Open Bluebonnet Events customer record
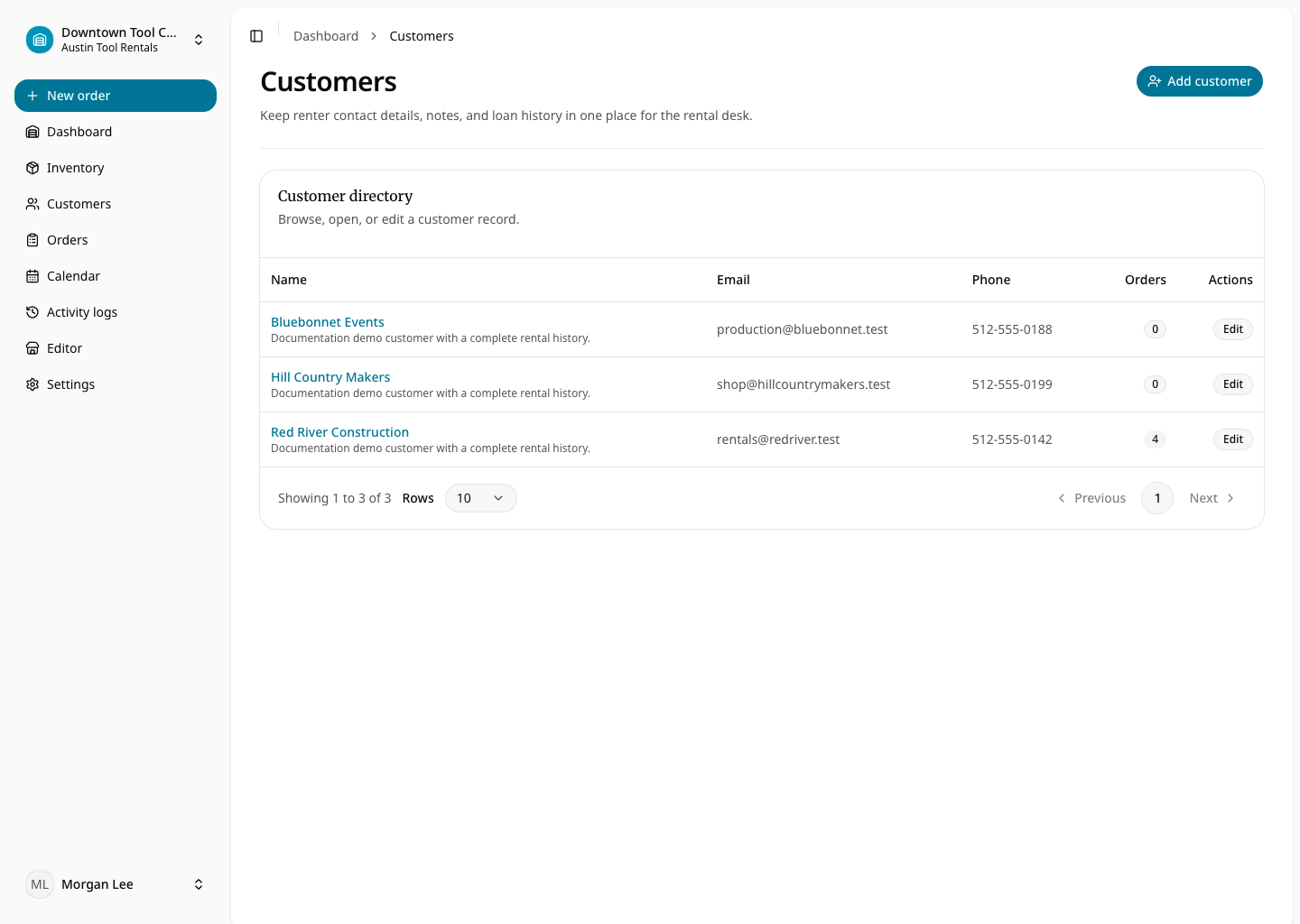 328,322
